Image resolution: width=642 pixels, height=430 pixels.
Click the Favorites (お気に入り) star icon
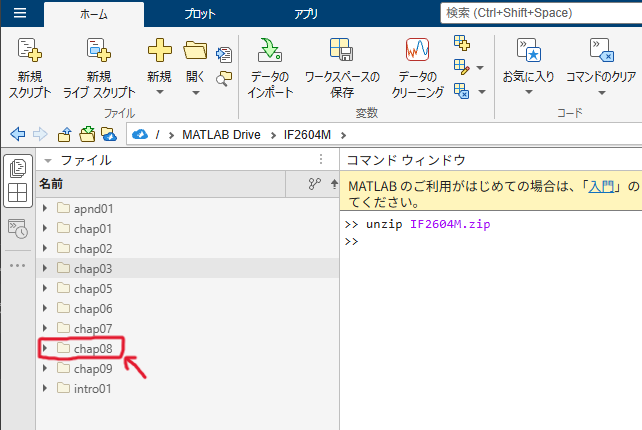527,50
